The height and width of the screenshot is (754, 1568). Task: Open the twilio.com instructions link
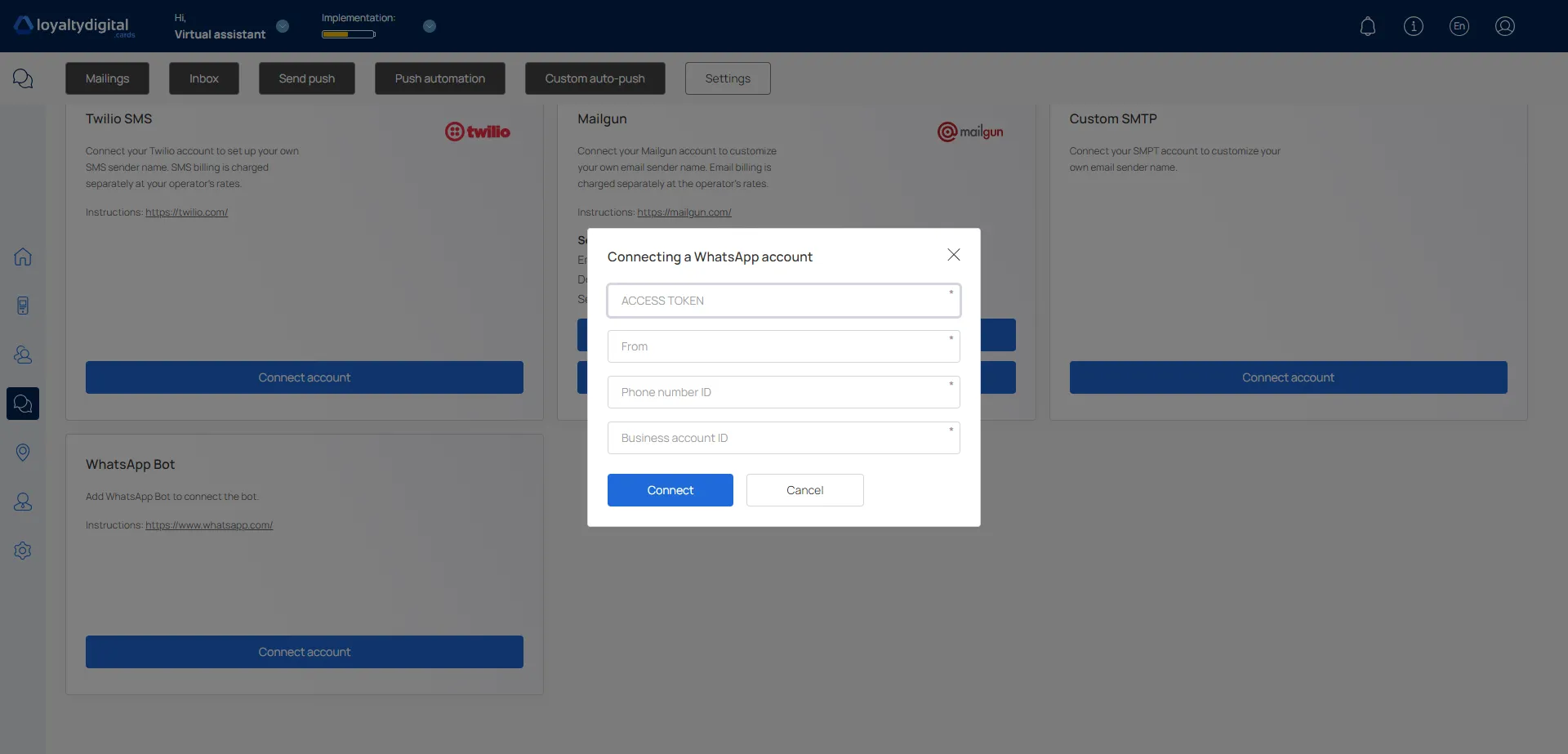coord(186,212)
